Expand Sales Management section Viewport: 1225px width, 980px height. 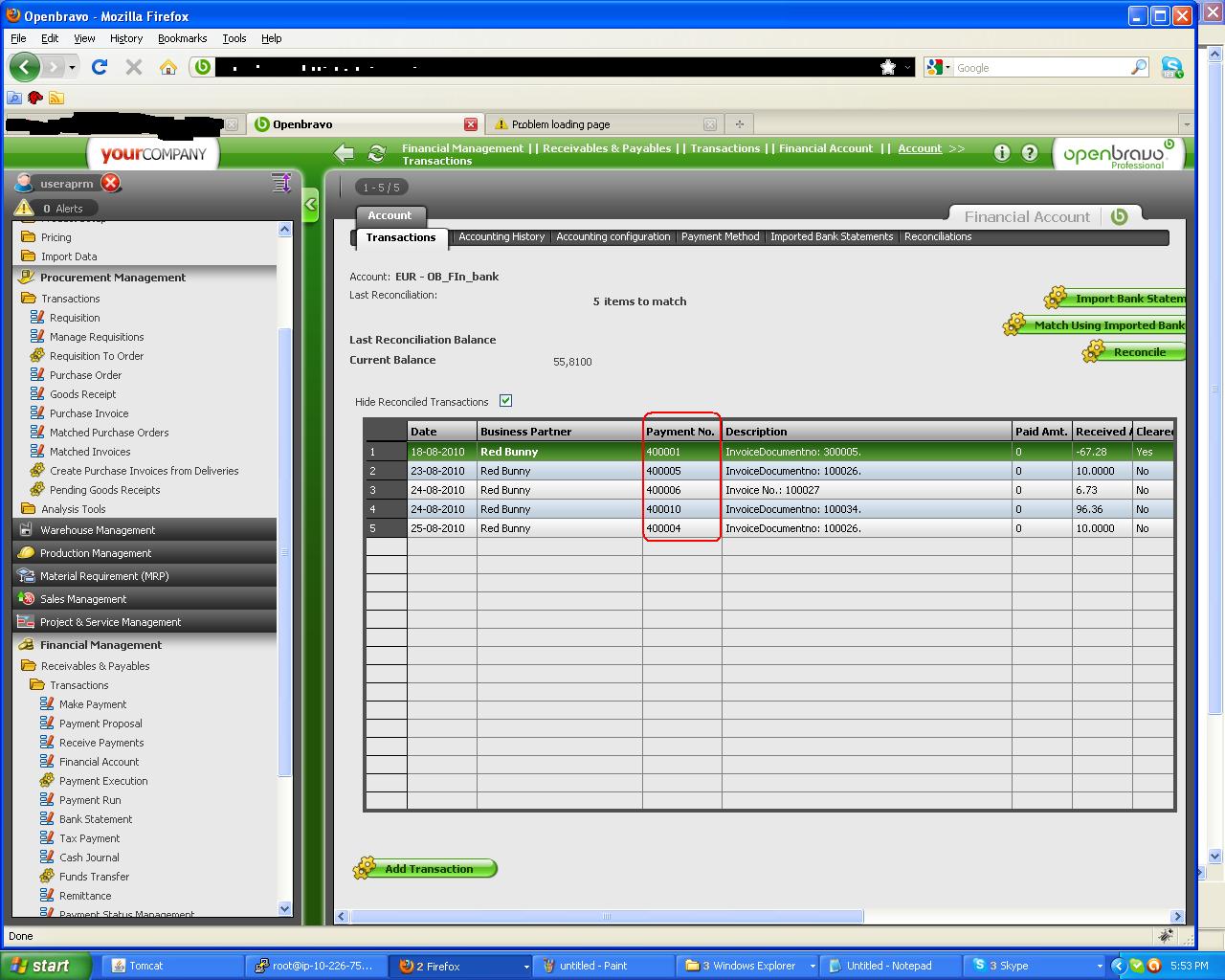coord(83,599)
